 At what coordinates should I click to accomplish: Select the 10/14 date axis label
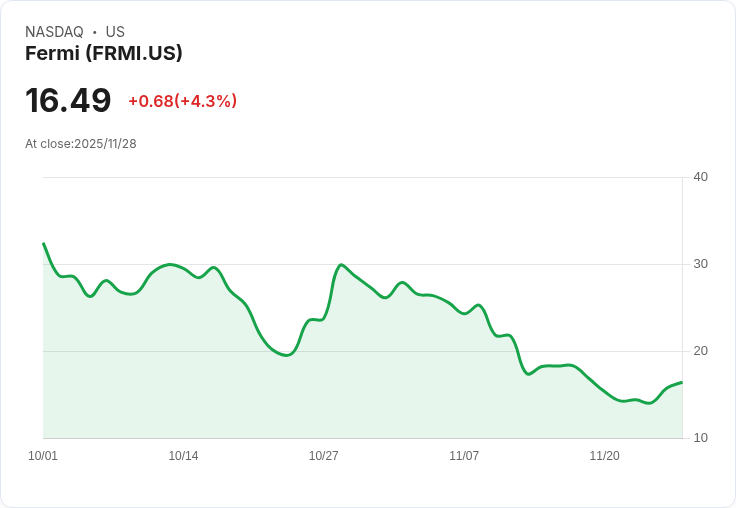point(183,456)
